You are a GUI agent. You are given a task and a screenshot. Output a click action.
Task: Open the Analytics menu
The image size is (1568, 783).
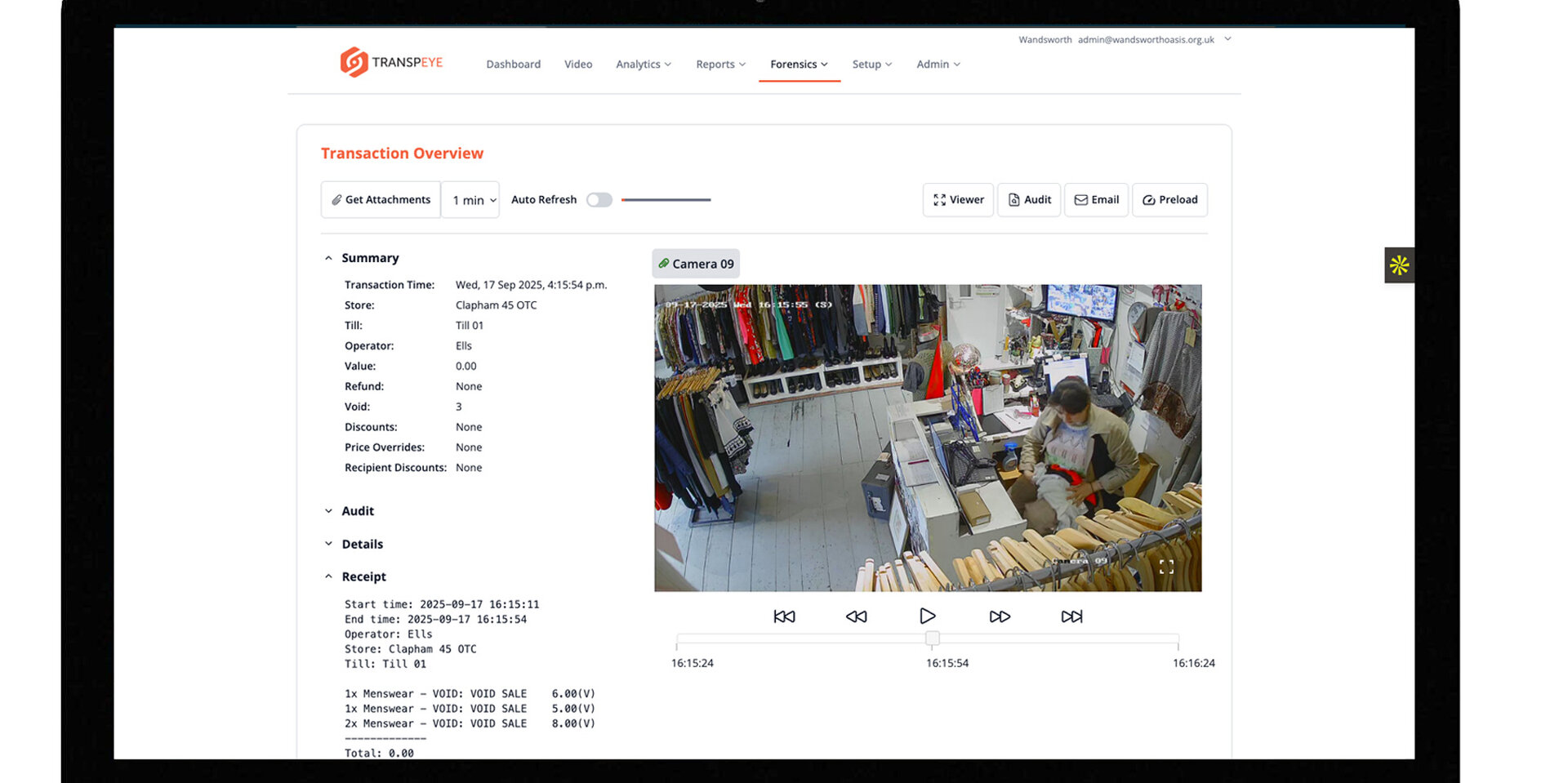tap(643, 65)
